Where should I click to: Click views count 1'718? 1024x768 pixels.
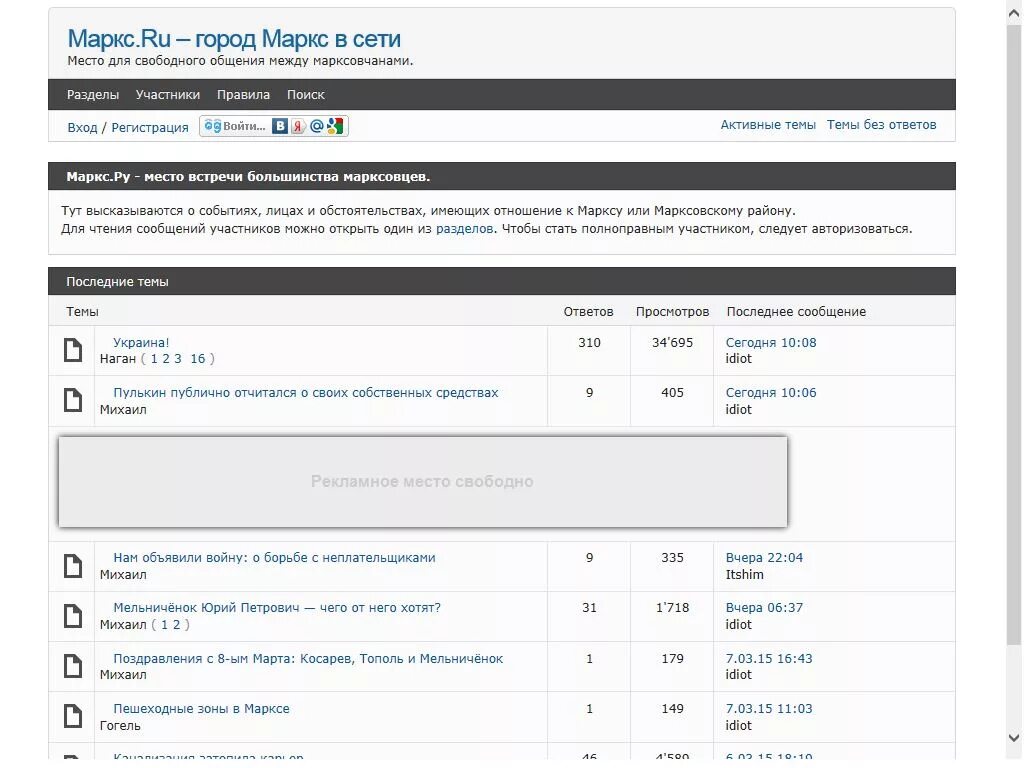pyautogui.click(x=672, y=607)
